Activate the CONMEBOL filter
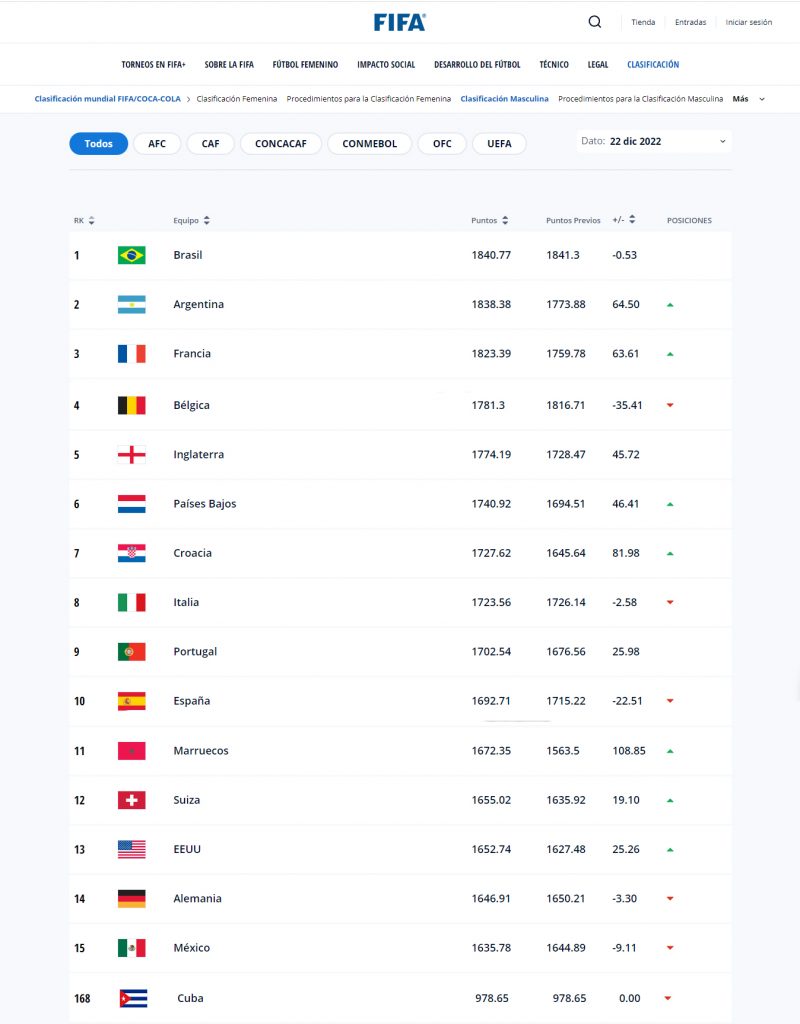The image size is (800, 1024). click(x=369, y=143)
